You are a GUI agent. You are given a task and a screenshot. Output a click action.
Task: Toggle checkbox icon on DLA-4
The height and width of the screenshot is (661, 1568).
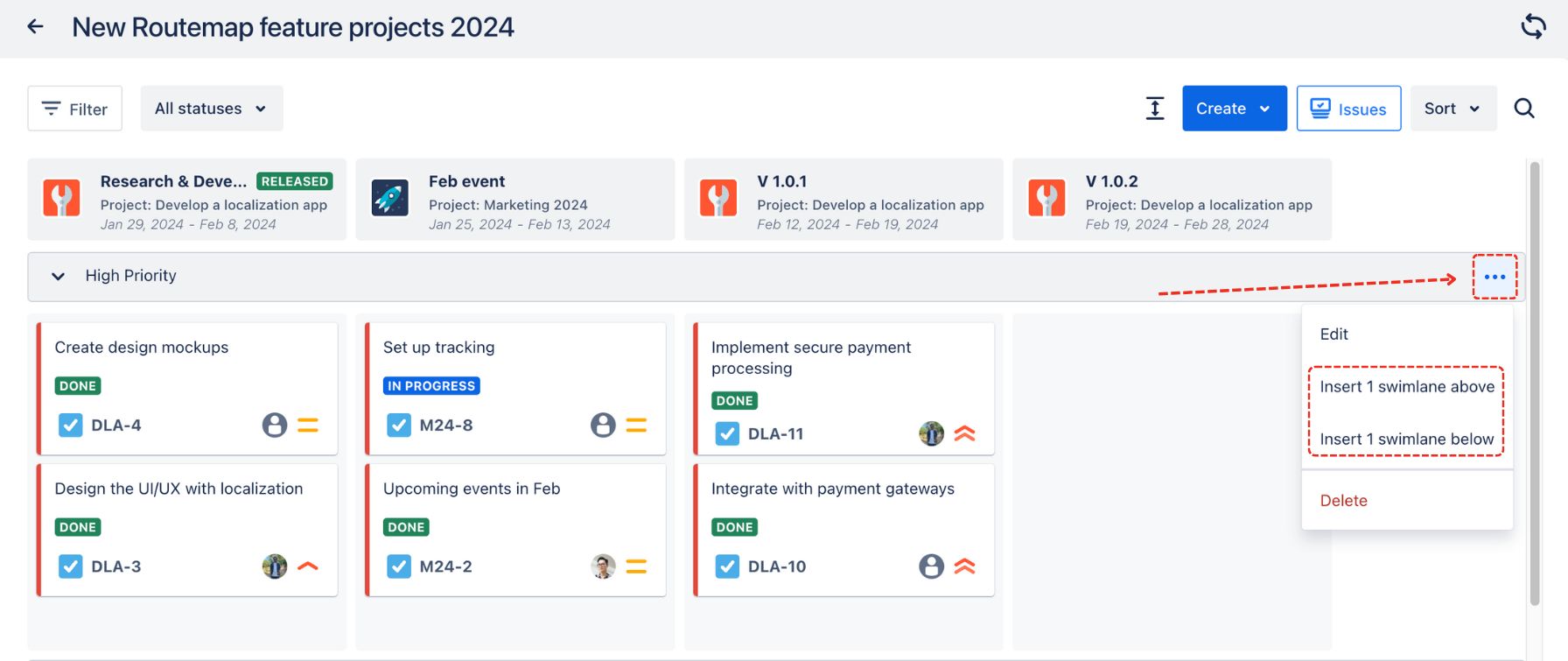coord(71,425)
